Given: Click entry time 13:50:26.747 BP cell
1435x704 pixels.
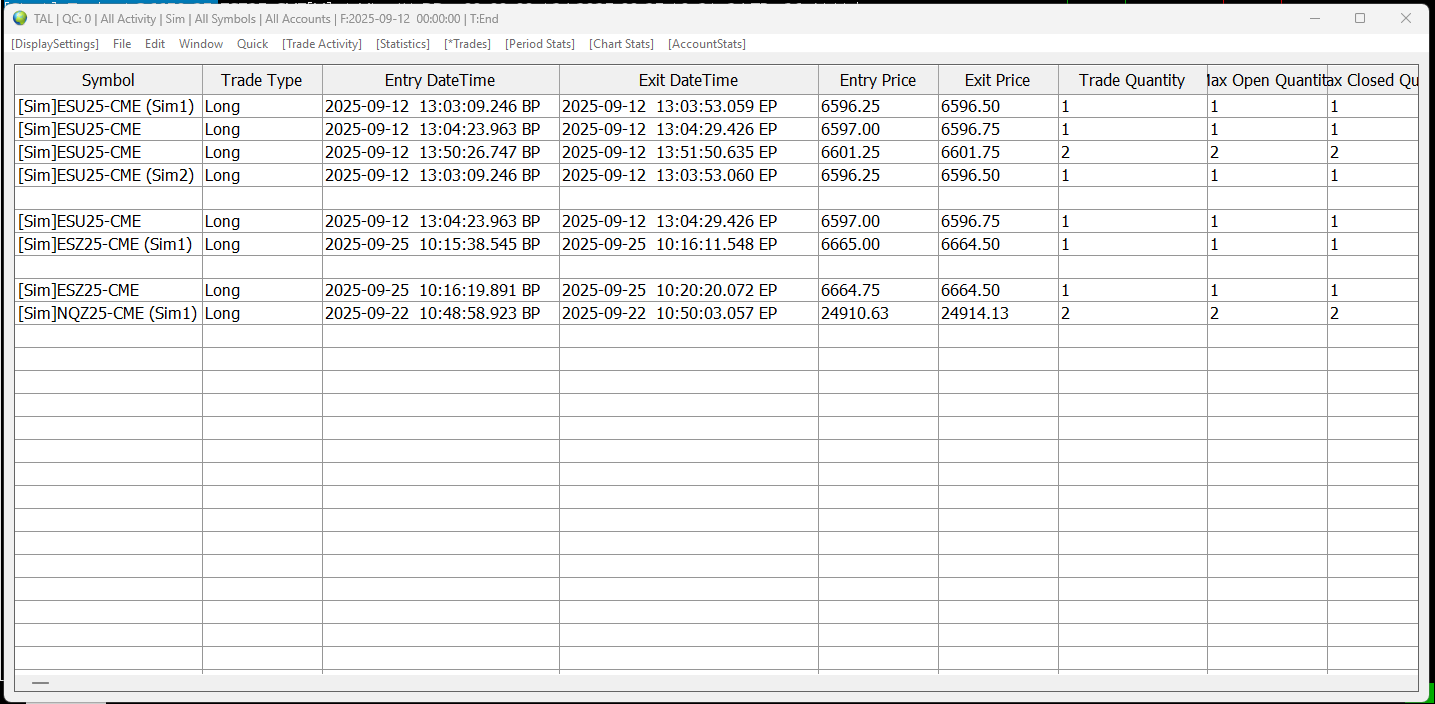Looking at the screenshot, I should point(440,152).
